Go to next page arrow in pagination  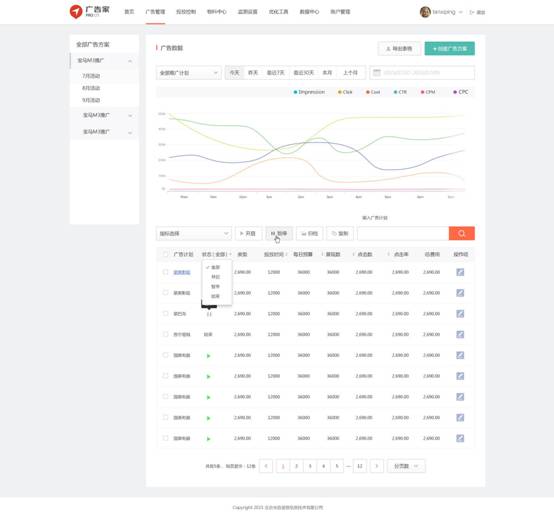click(377, 466)
